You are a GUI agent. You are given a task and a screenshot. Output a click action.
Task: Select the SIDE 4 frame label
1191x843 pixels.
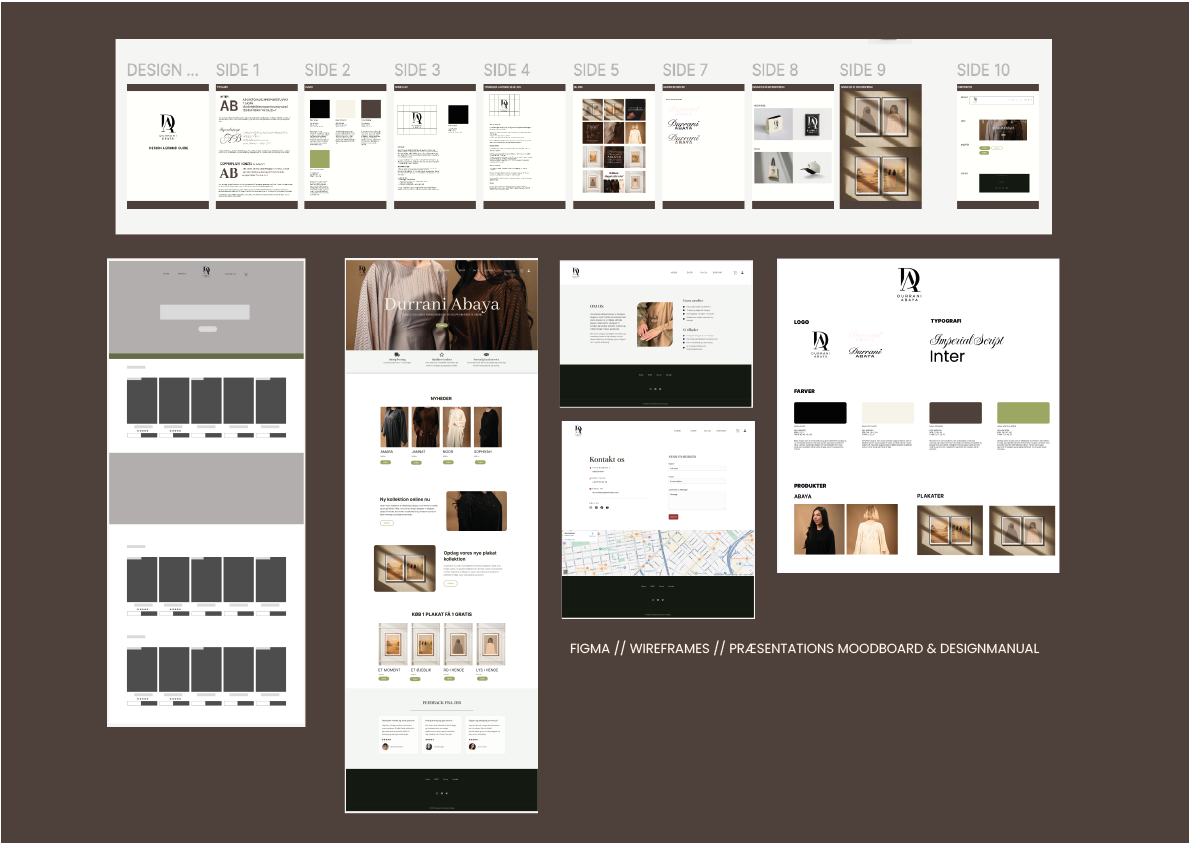click(507, 70)
